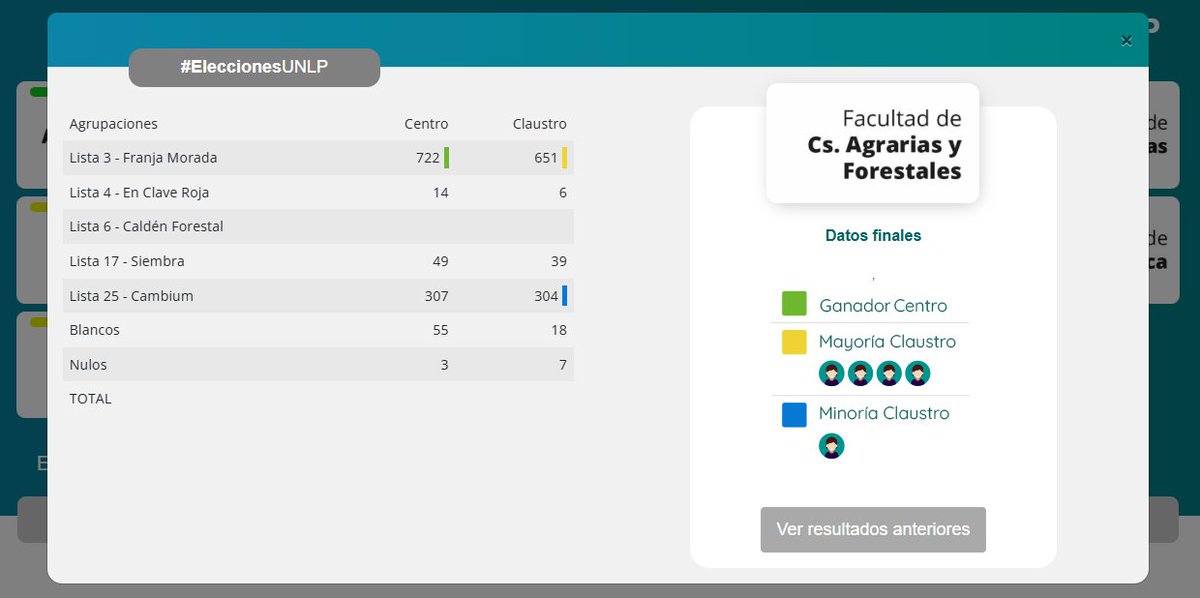Click the Datos finales heading

pos(873,236)
